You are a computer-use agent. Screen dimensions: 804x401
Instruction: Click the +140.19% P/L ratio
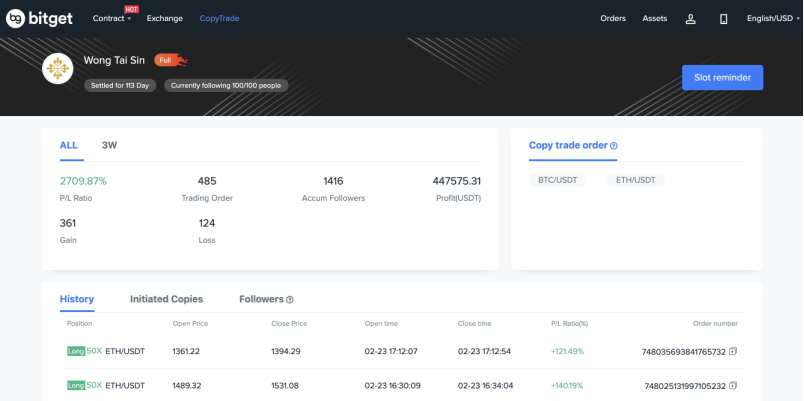click(x=568, y=385)
